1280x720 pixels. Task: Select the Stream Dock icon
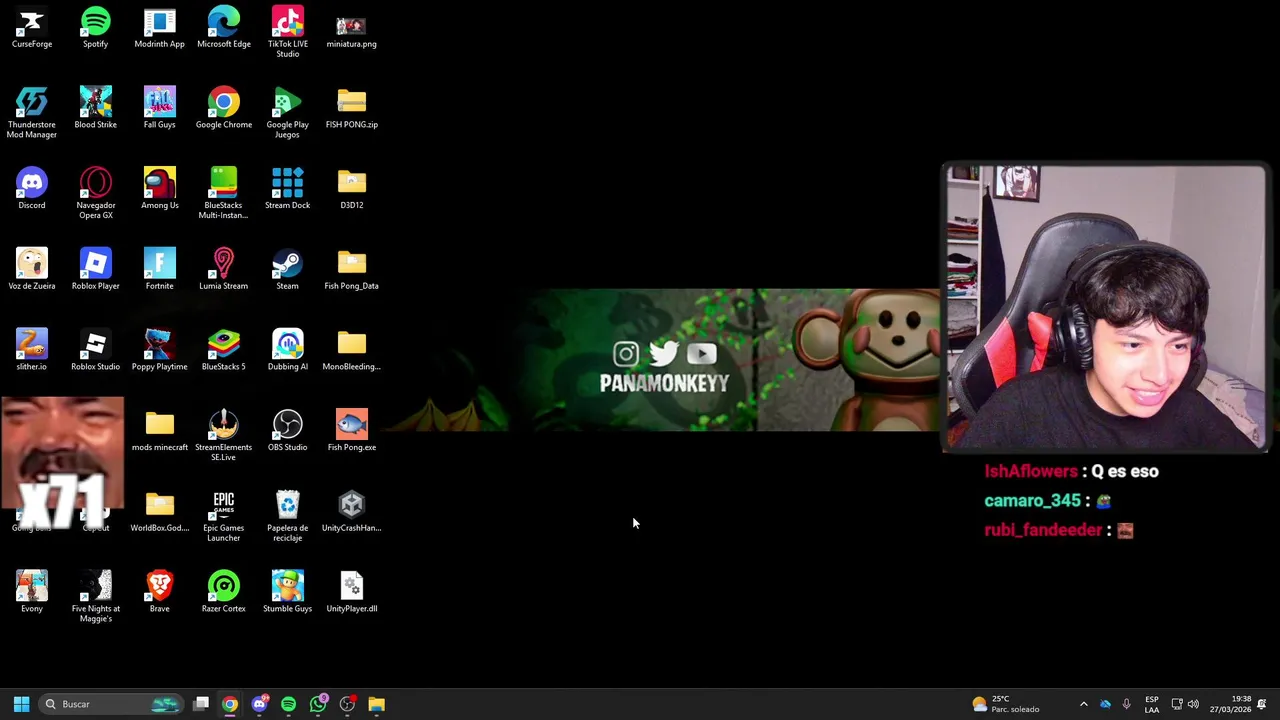tap(288, 190)
